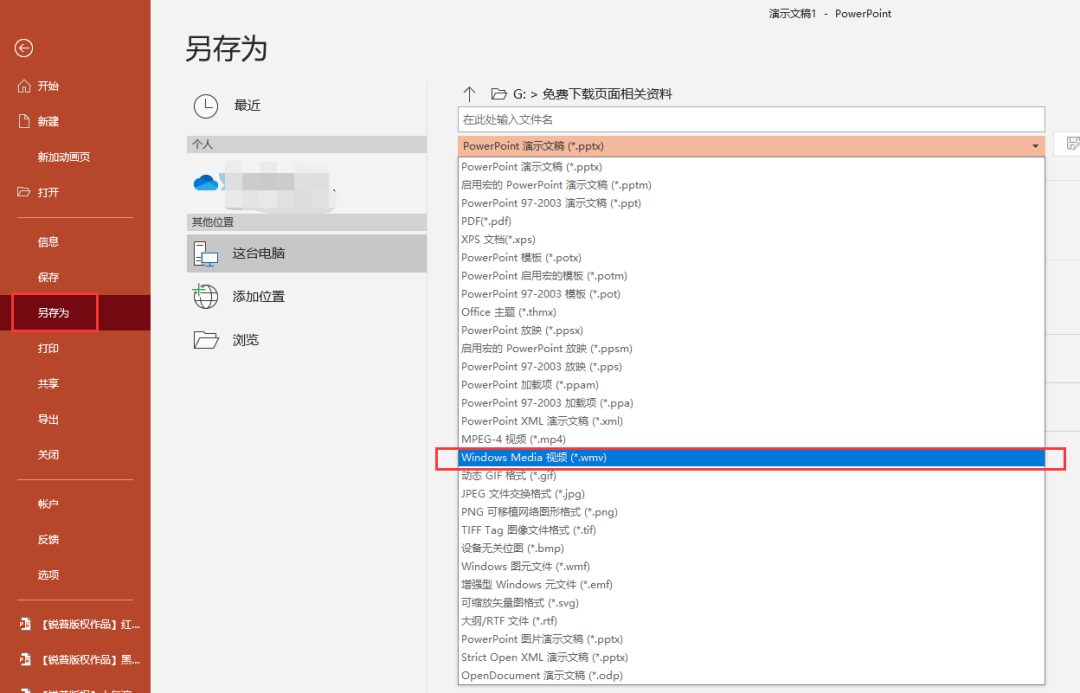1080x693 pixels.
Task: Select PowerPoint 97-2003 放映 (*.pps)
Action: (x=751, y=366)
